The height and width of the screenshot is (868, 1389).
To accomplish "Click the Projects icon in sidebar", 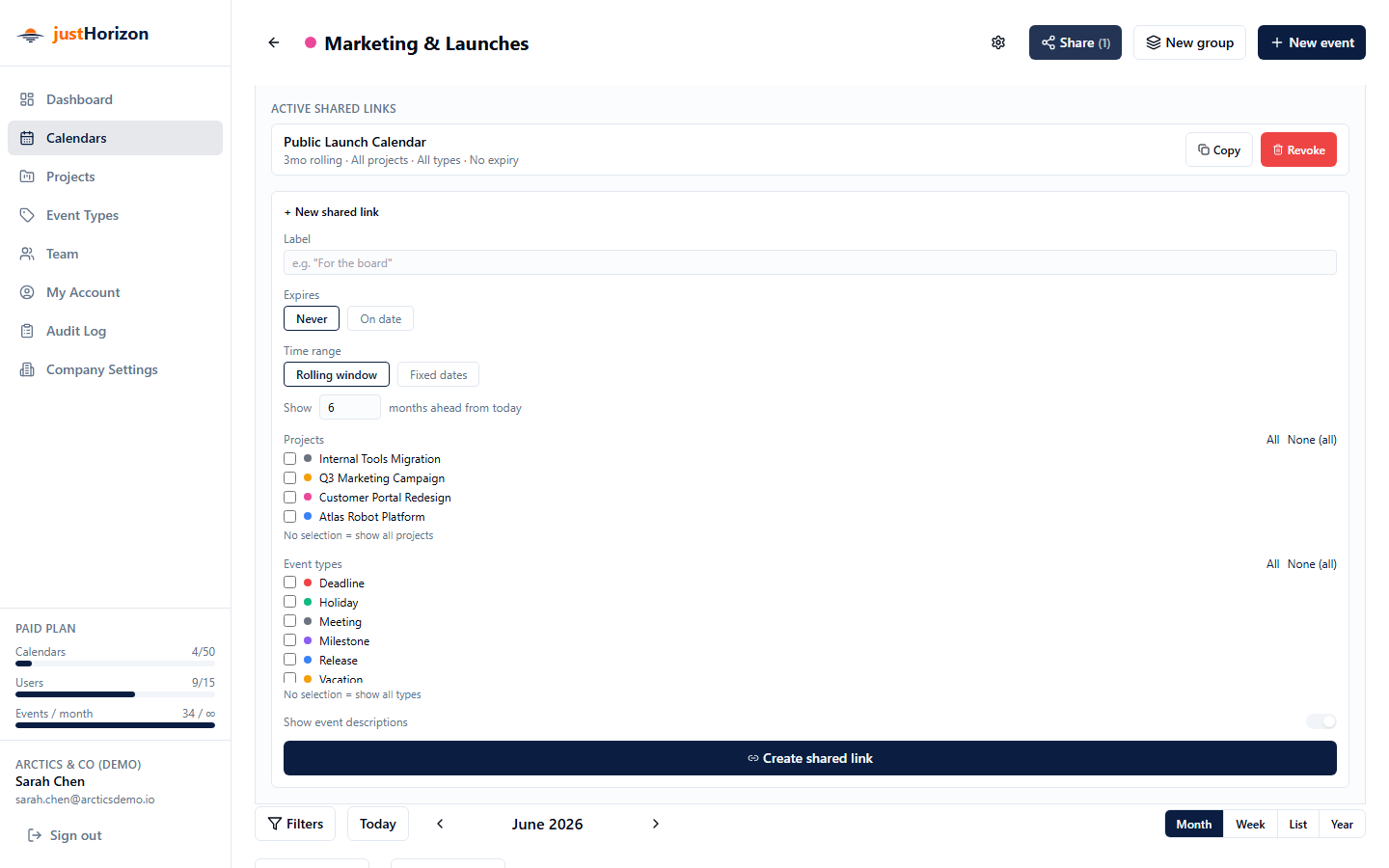I will tap(27, 176).
